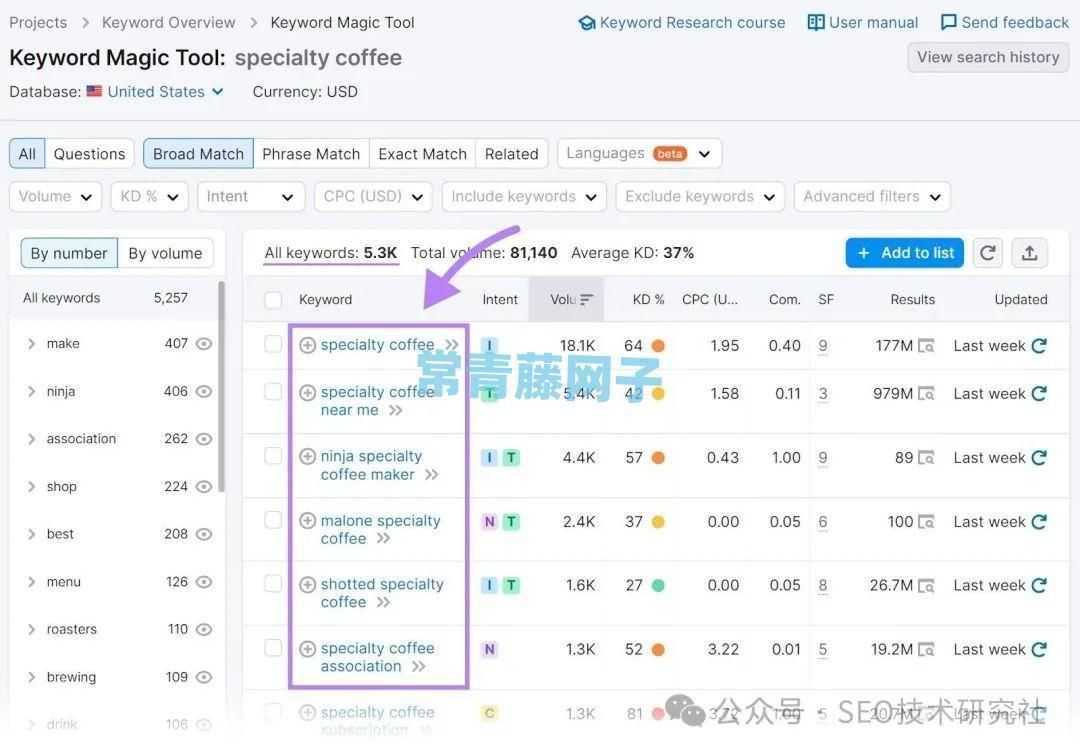
Task: Switch to the Exact Match tab
Action: click(423, 154)
